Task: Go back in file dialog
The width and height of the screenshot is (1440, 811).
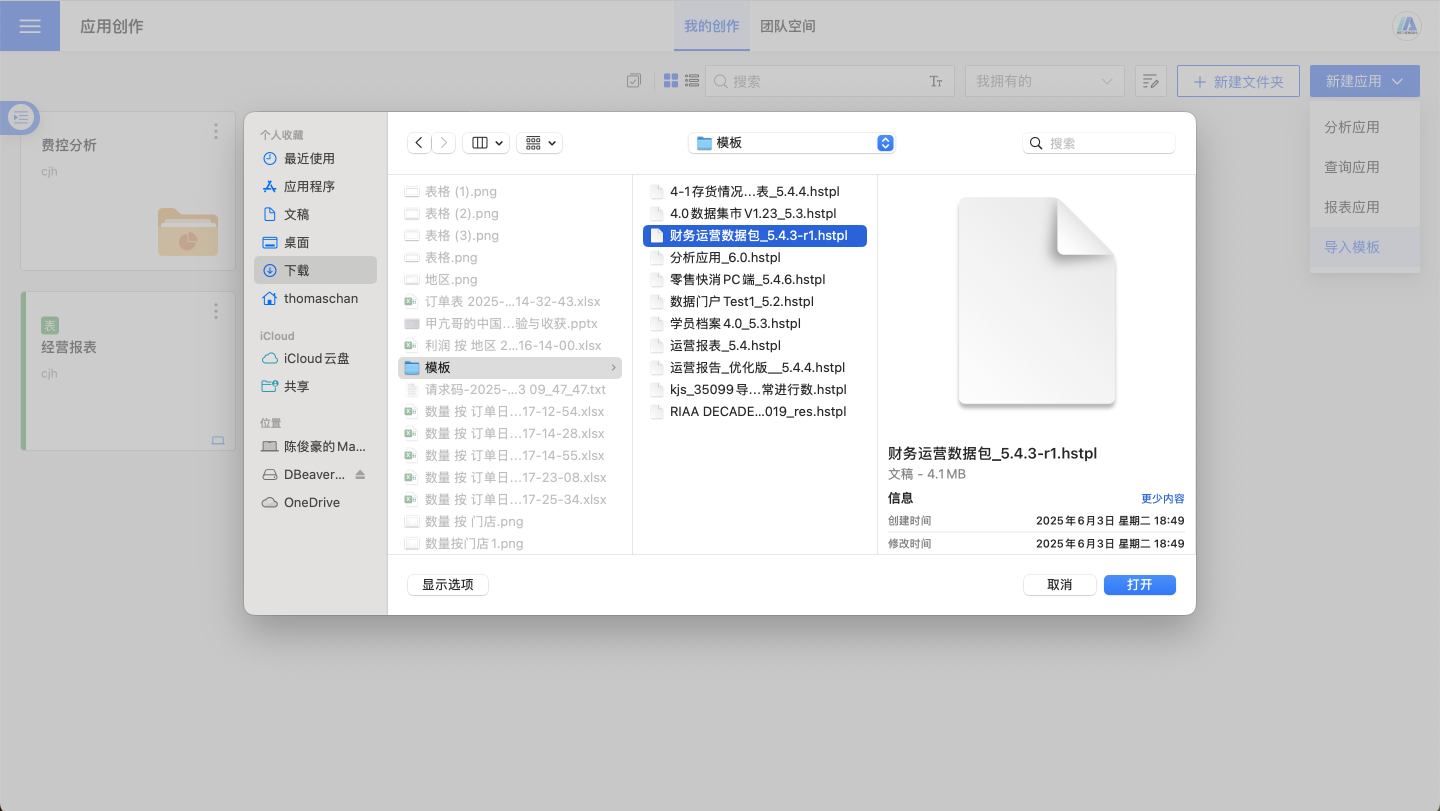Action: (420, 143)
